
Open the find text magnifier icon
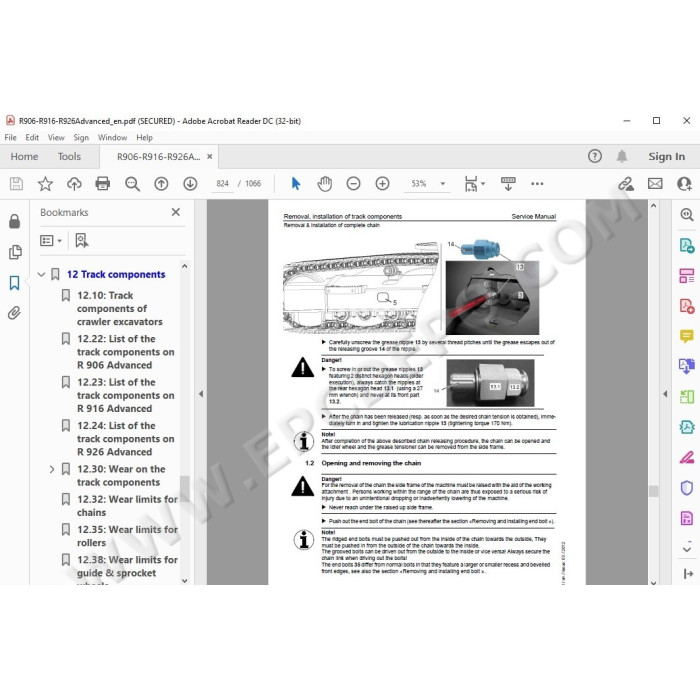point(132,183)
